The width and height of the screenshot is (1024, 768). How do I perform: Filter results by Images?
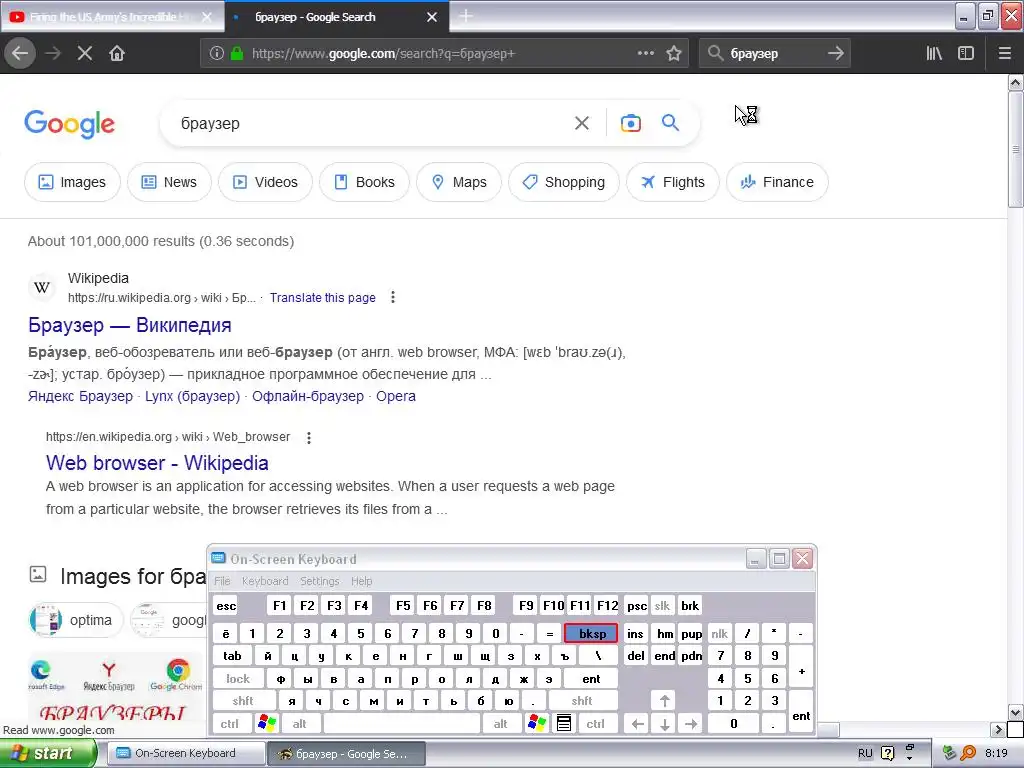click(72, 182)
